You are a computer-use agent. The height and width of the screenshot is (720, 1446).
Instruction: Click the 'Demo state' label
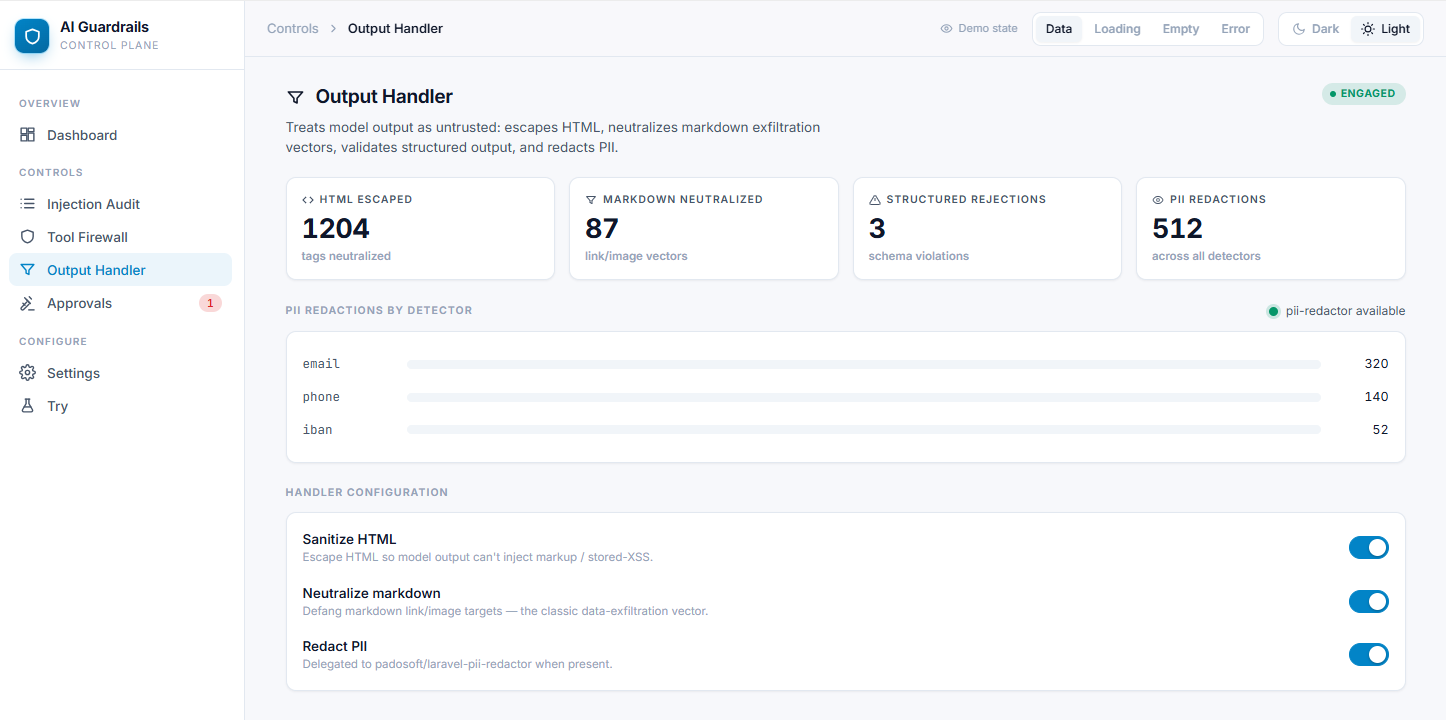987,29
